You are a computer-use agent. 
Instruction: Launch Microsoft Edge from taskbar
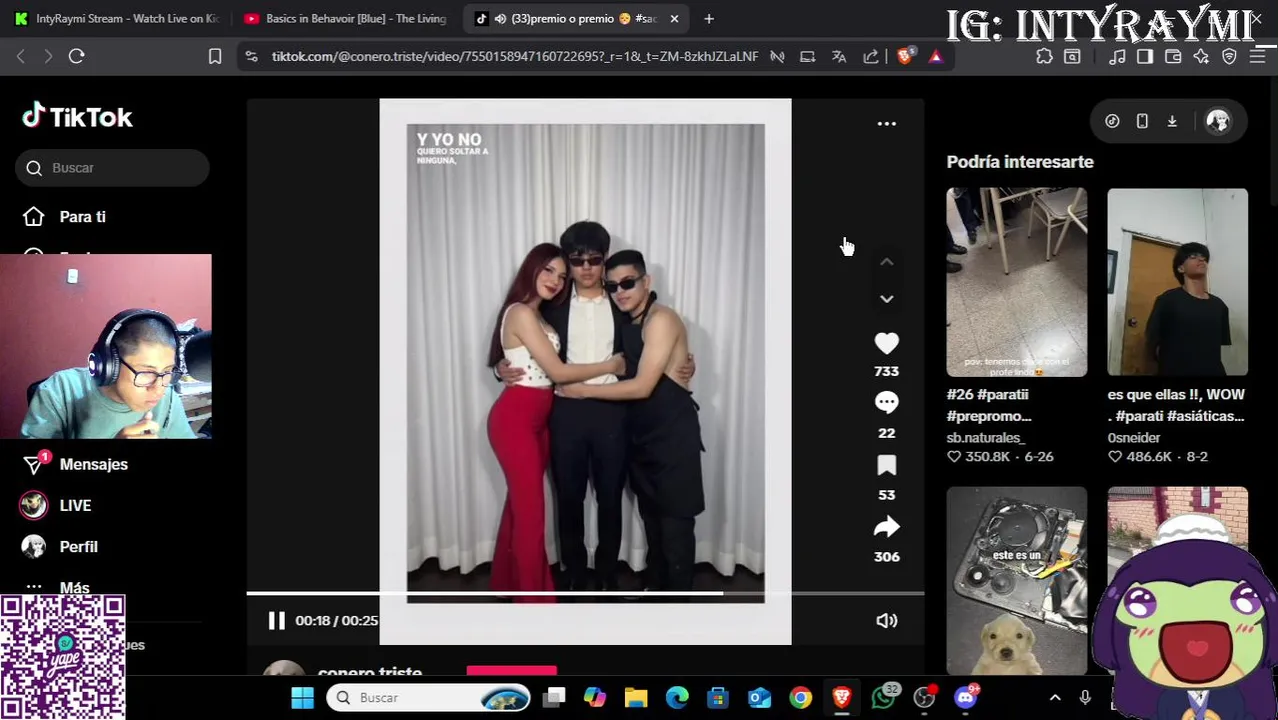tap(677, 698)
